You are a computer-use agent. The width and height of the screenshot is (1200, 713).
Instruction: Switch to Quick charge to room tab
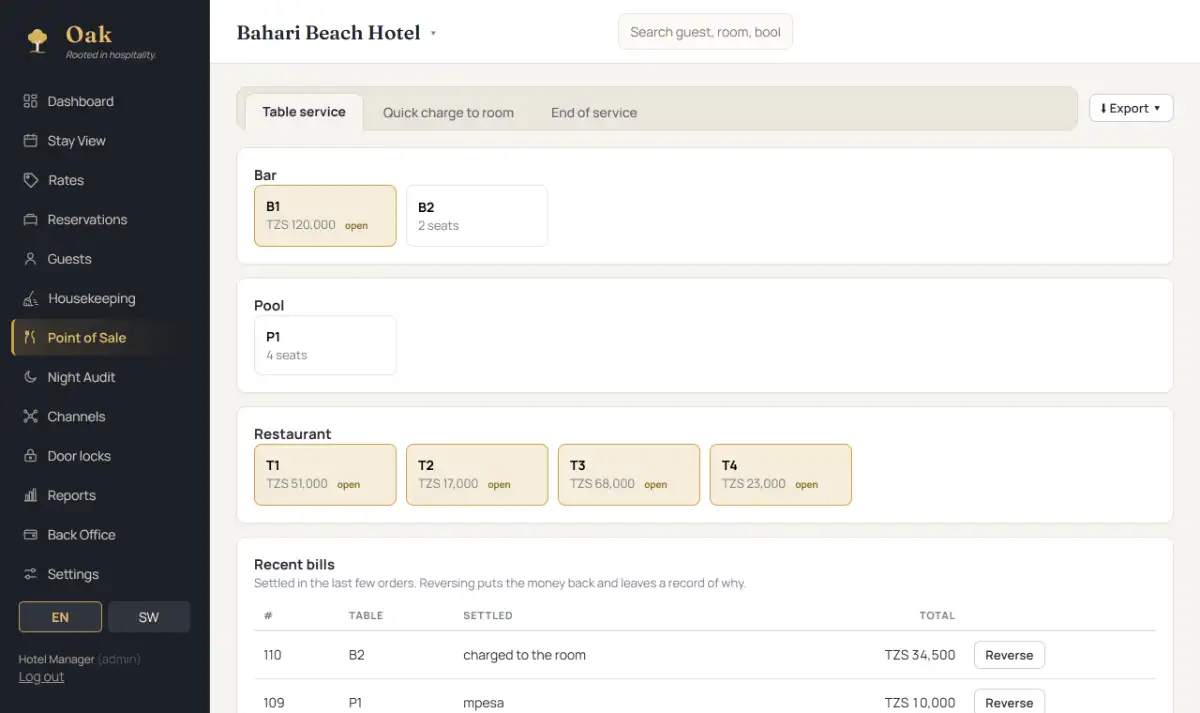point(448,113)
